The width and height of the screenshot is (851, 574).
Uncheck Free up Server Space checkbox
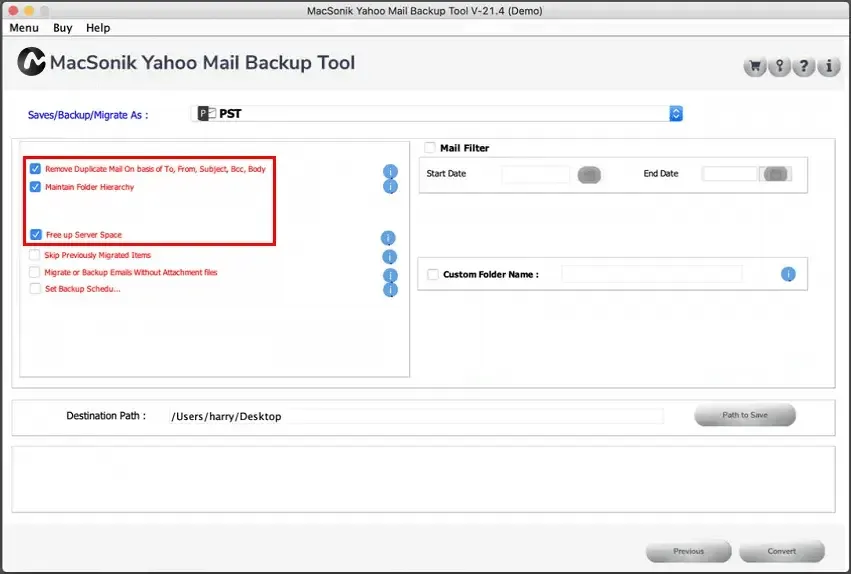pyautogui.click(x=36, y=234)
